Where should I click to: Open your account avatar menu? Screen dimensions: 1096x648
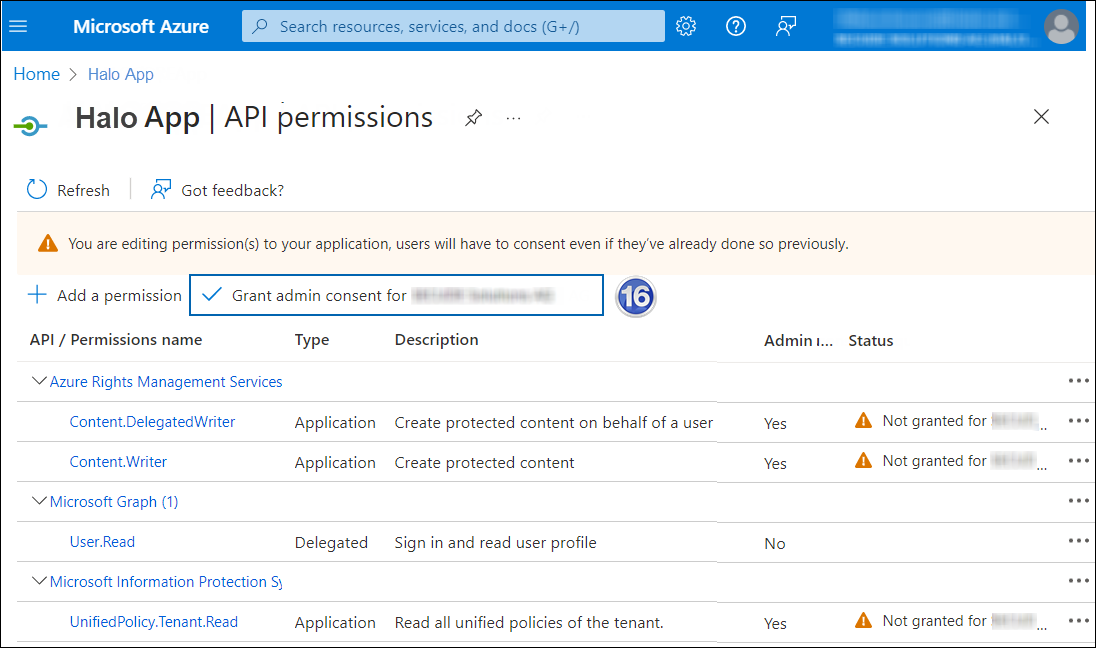click(x=1061, y=26)
